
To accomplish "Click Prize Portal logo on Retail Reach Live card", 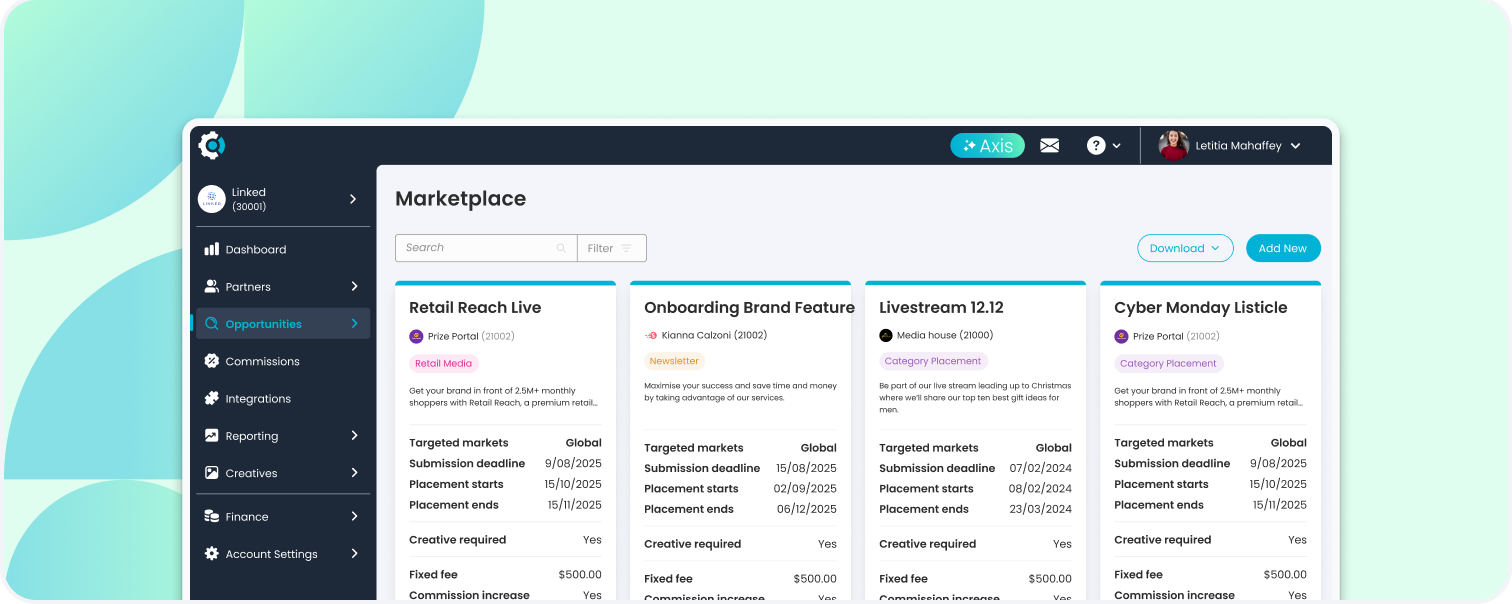I will [x=416, y=336].
